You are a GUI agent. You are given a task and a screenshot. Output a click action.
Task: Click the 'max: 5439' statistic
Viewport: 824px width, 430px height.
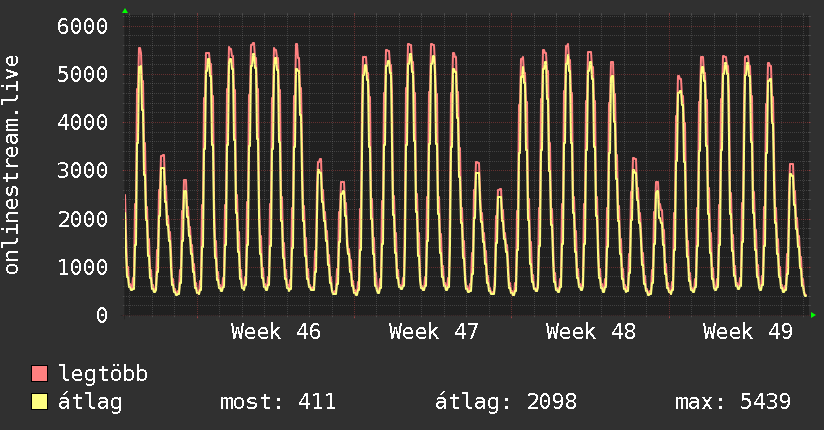[x=733, y=402]
